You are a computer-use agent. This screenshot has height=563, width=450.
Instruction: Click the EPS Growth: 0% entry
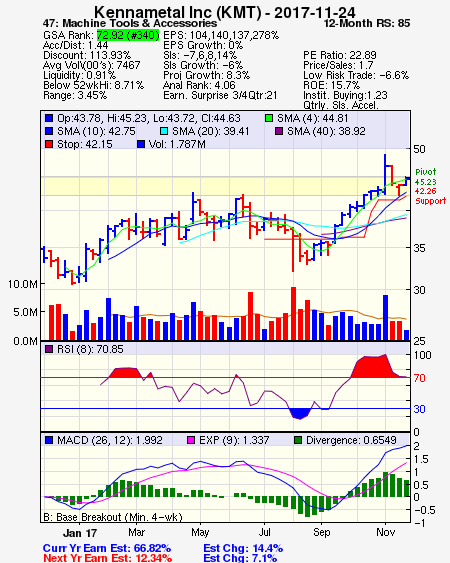[x=203, y=45]
